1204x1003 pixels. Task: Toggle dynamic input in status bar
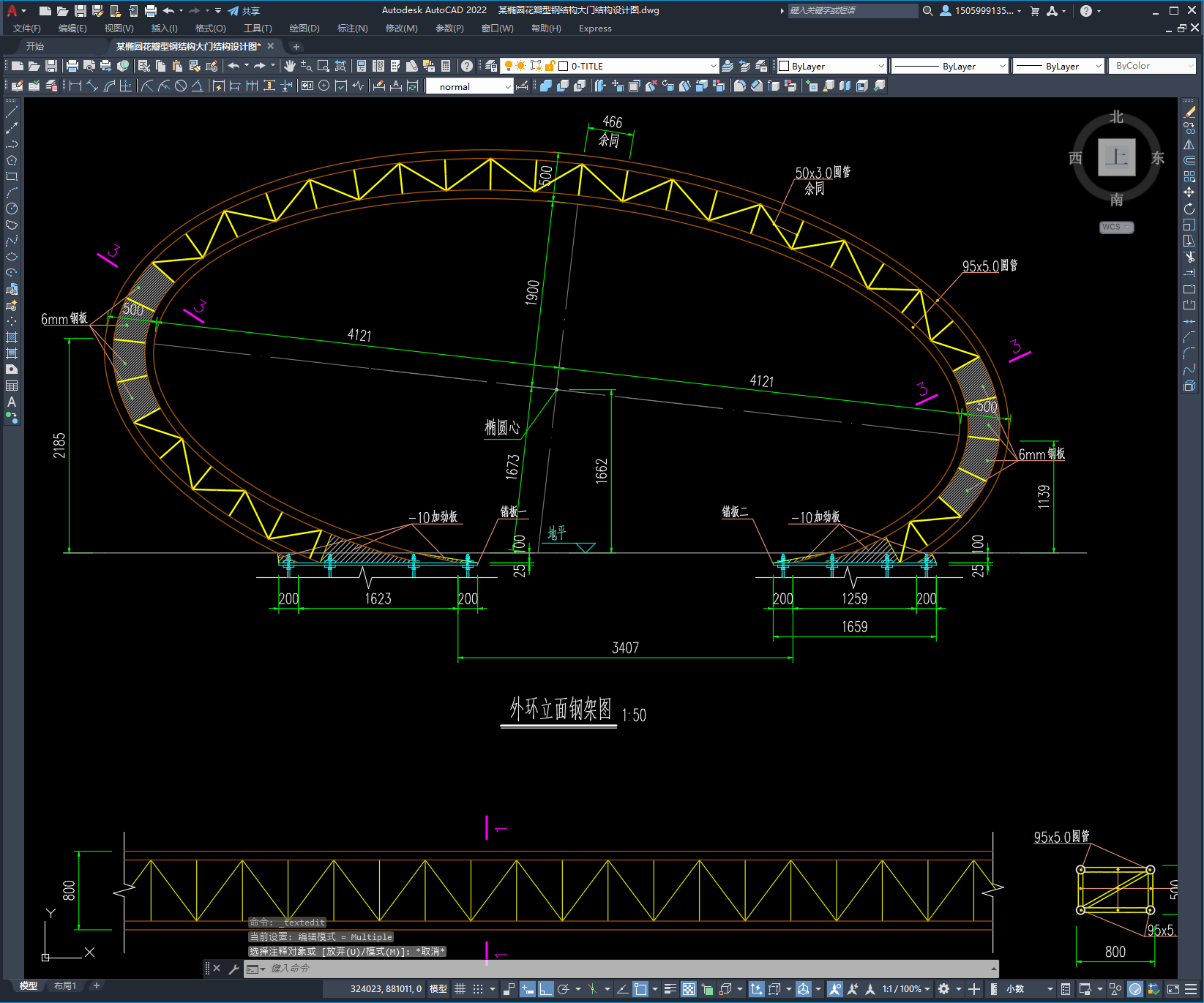(x=527, y=989)
